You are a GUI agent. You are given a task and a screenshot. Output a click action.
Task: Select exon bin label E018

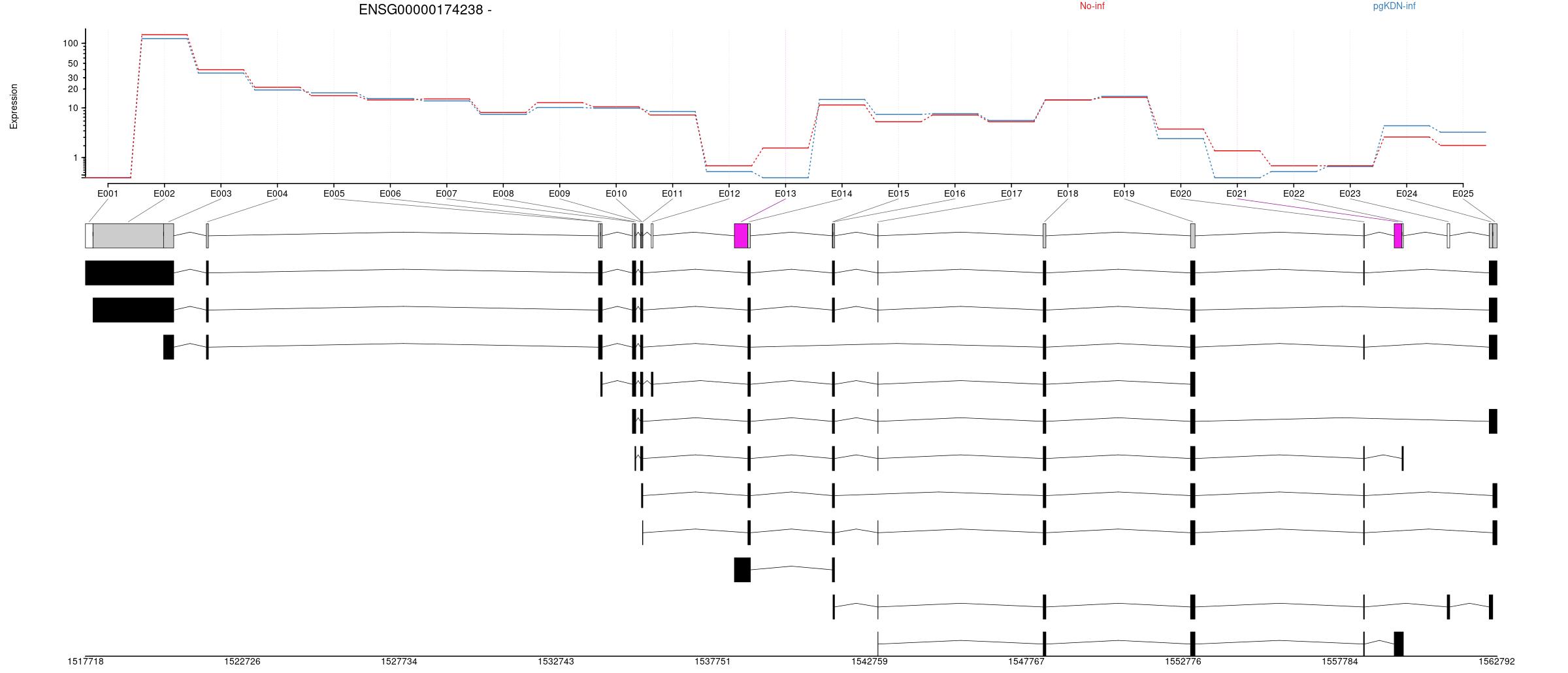pyautogui.click(x=1068, y=193)
